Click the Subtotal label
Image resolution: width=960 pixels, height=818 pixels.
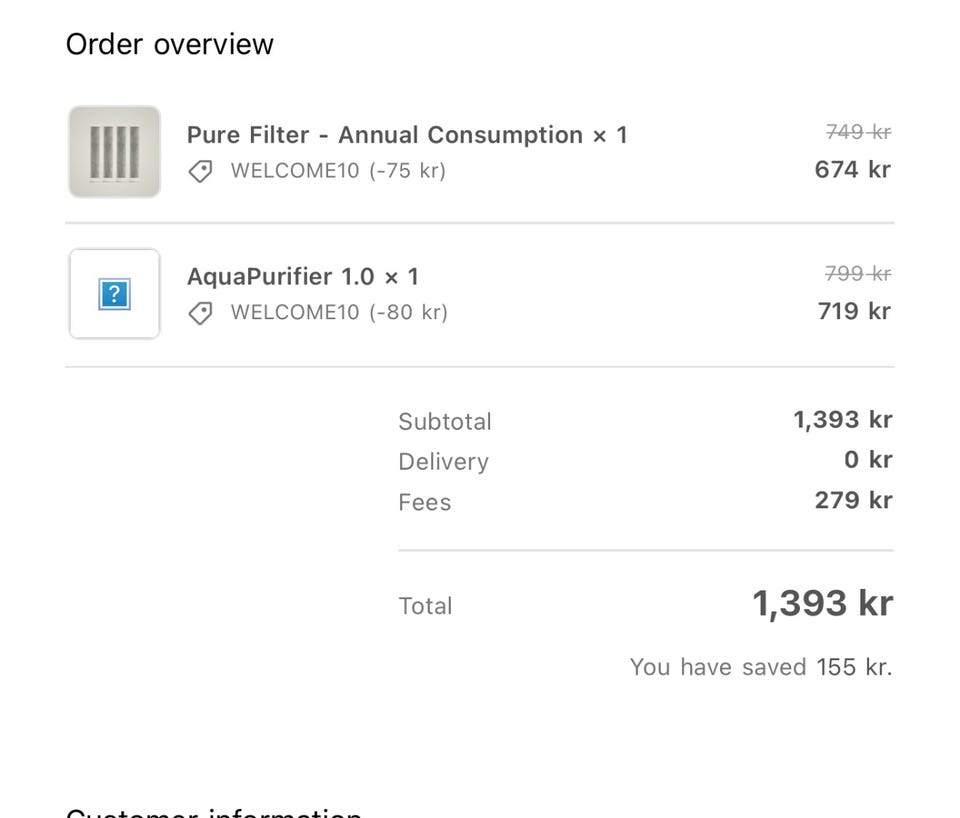coord(445,422)
